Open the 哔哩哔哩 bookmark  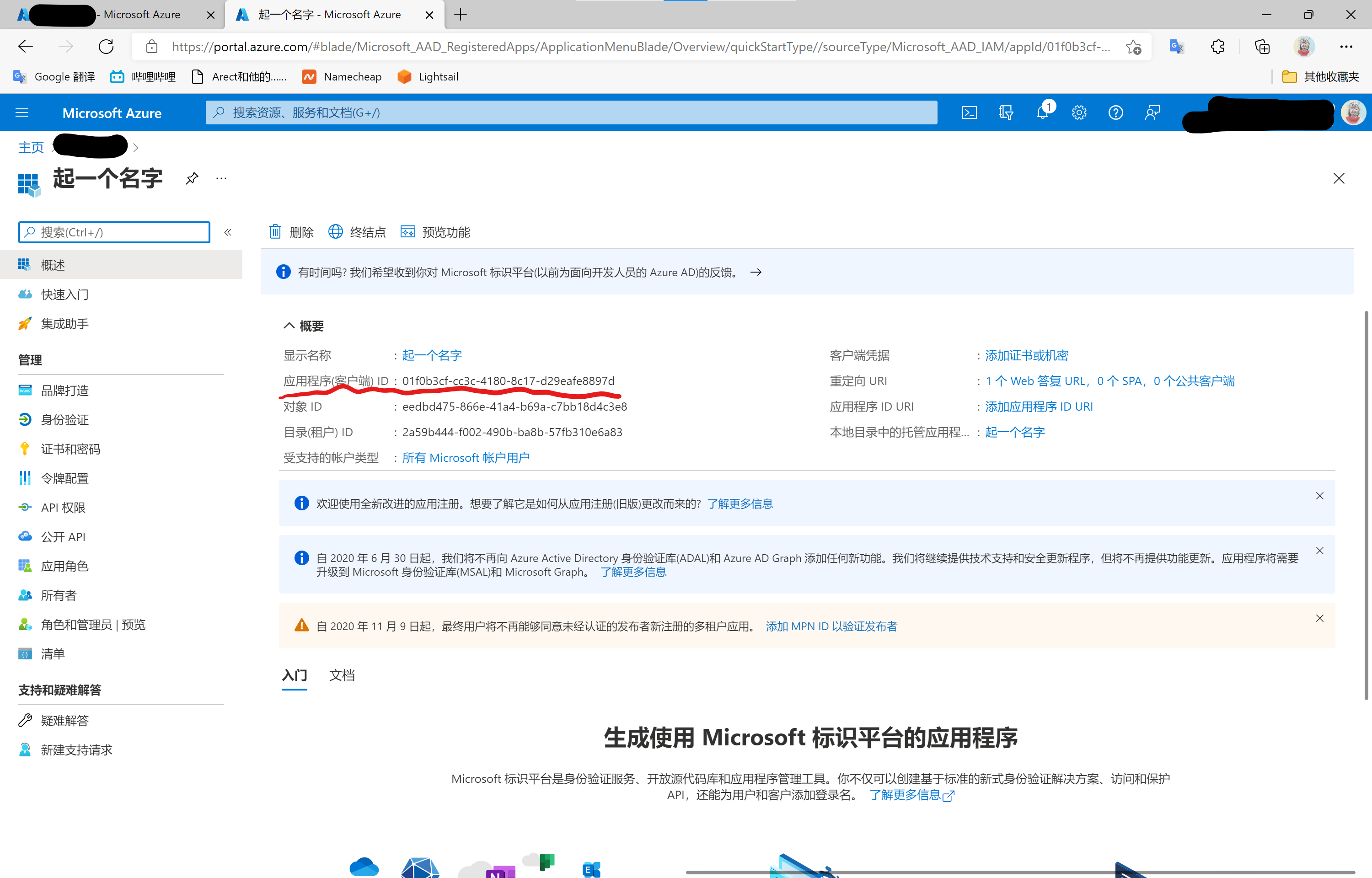(143, 76)
